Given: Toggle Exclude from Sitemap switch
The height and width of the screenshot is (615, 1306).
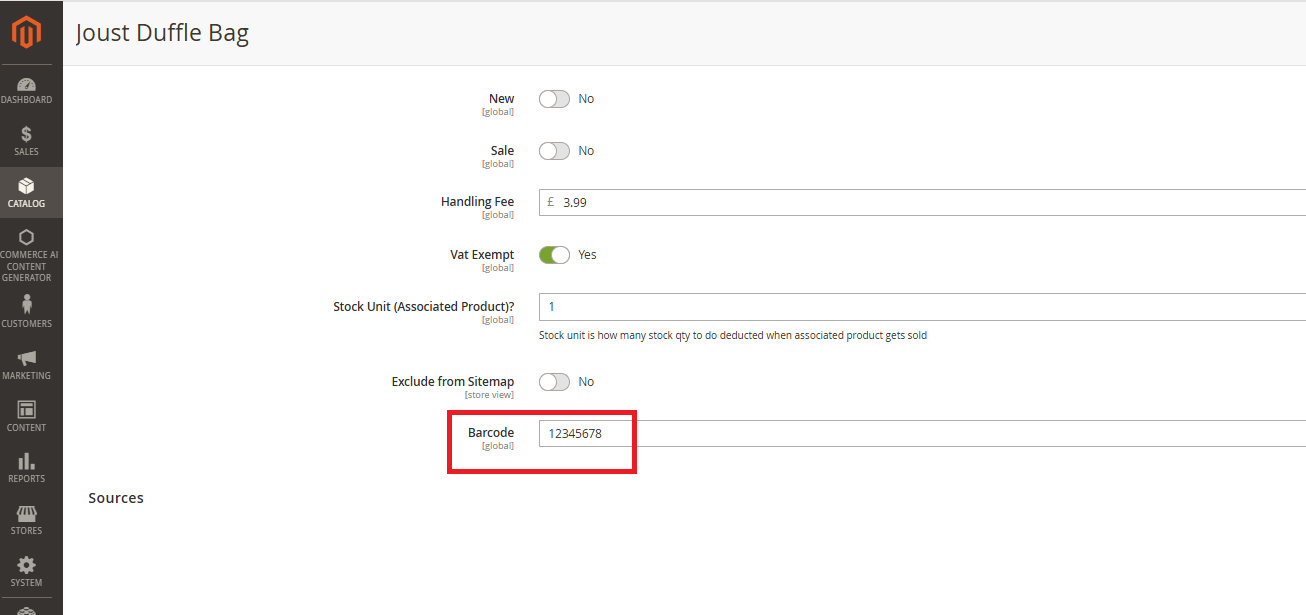Looking at the screenshot, I should point(554,382).
